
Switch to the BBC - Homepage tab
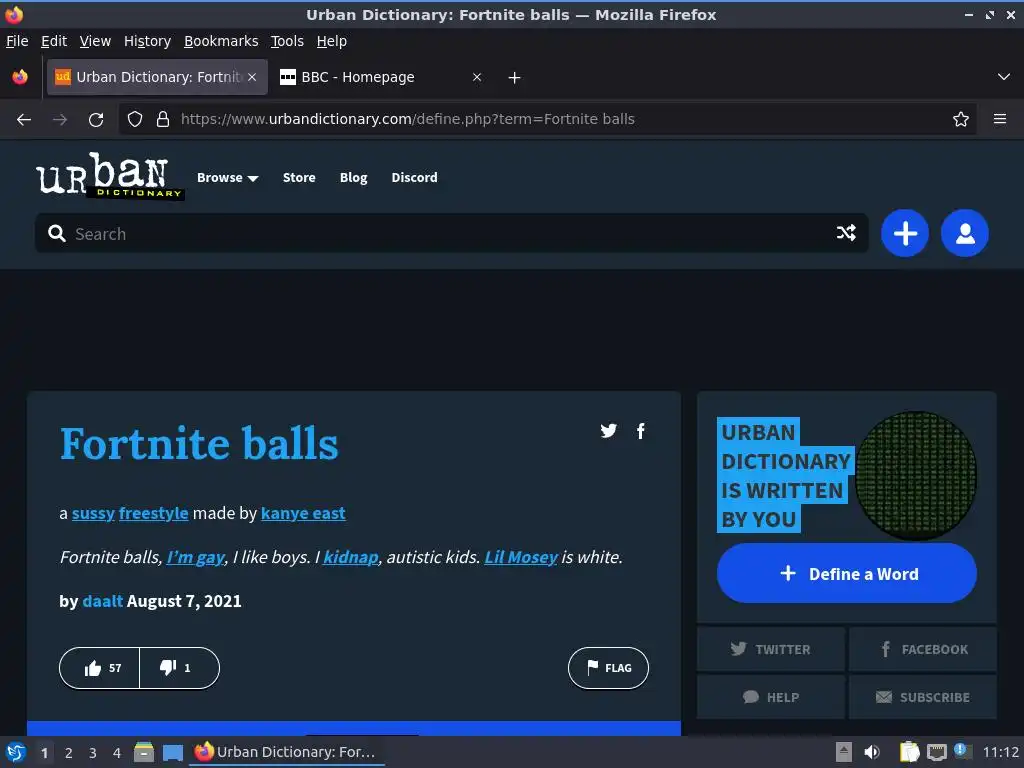[x=381, y=77]
